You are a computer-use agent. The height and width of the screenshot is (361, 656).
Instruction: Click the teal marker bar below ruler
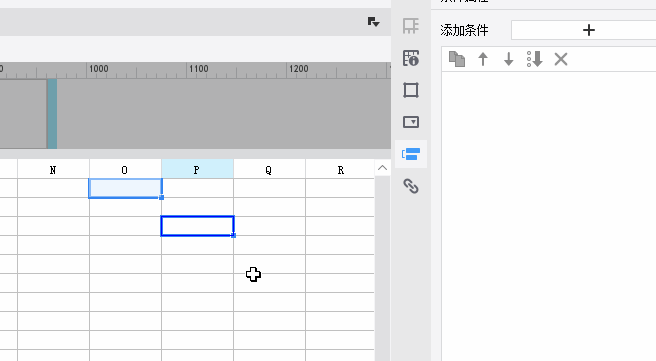pos(52,114)
